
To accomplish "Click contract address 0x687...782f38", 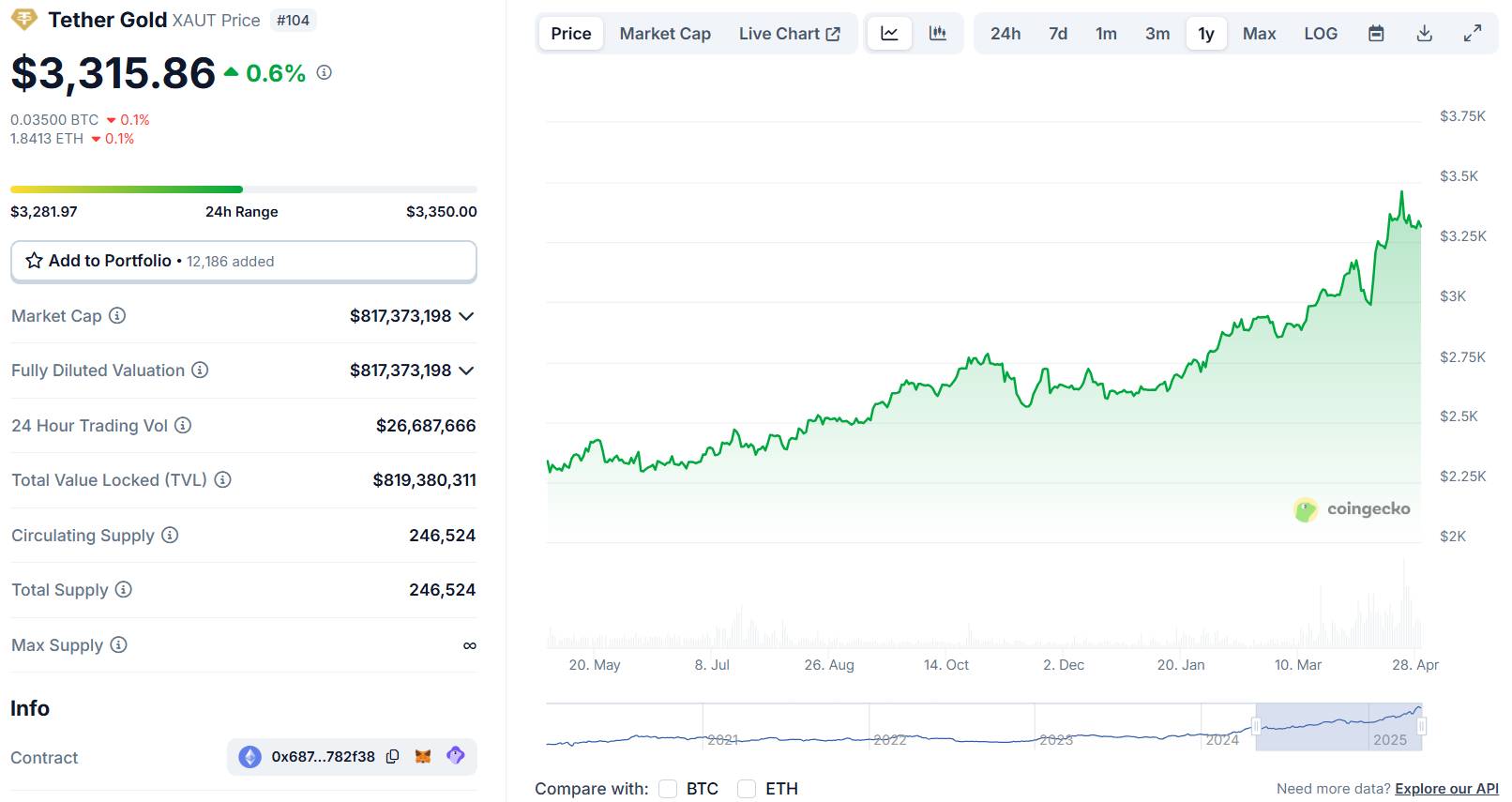I will click(323, 757).
